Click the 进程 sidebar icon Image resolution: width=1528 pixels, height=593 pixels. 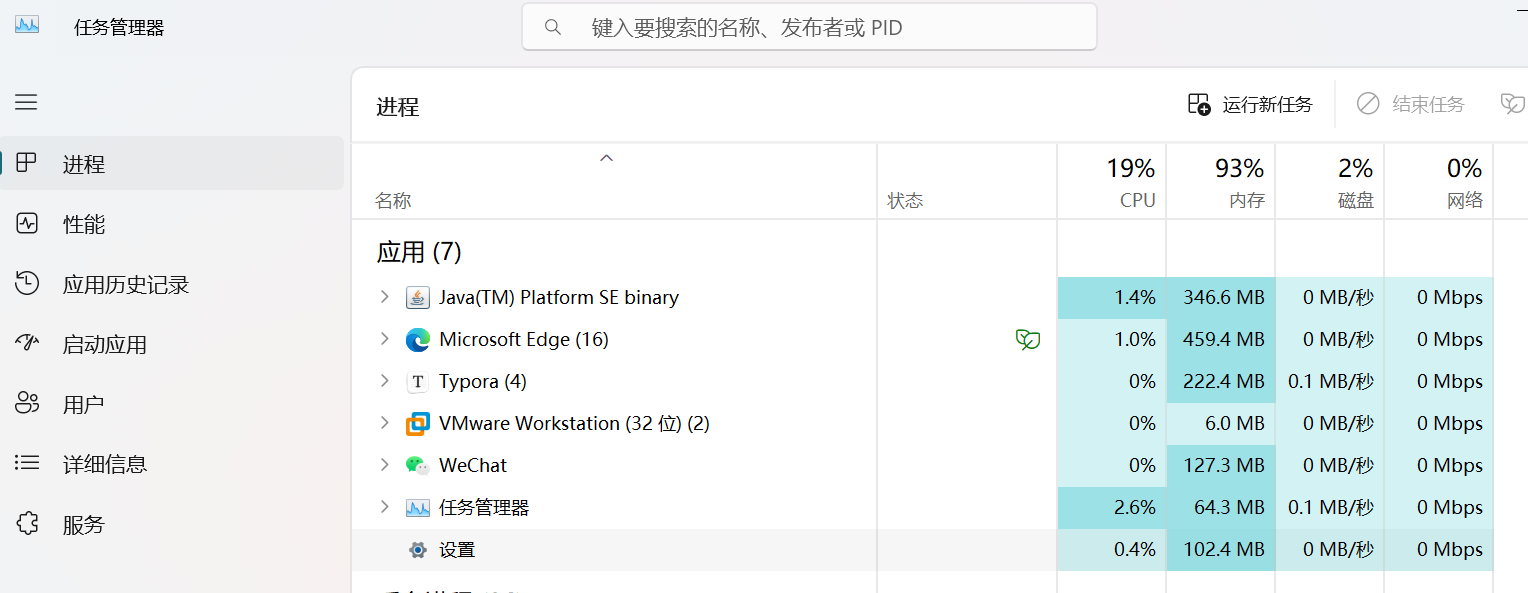coord(27,163)
